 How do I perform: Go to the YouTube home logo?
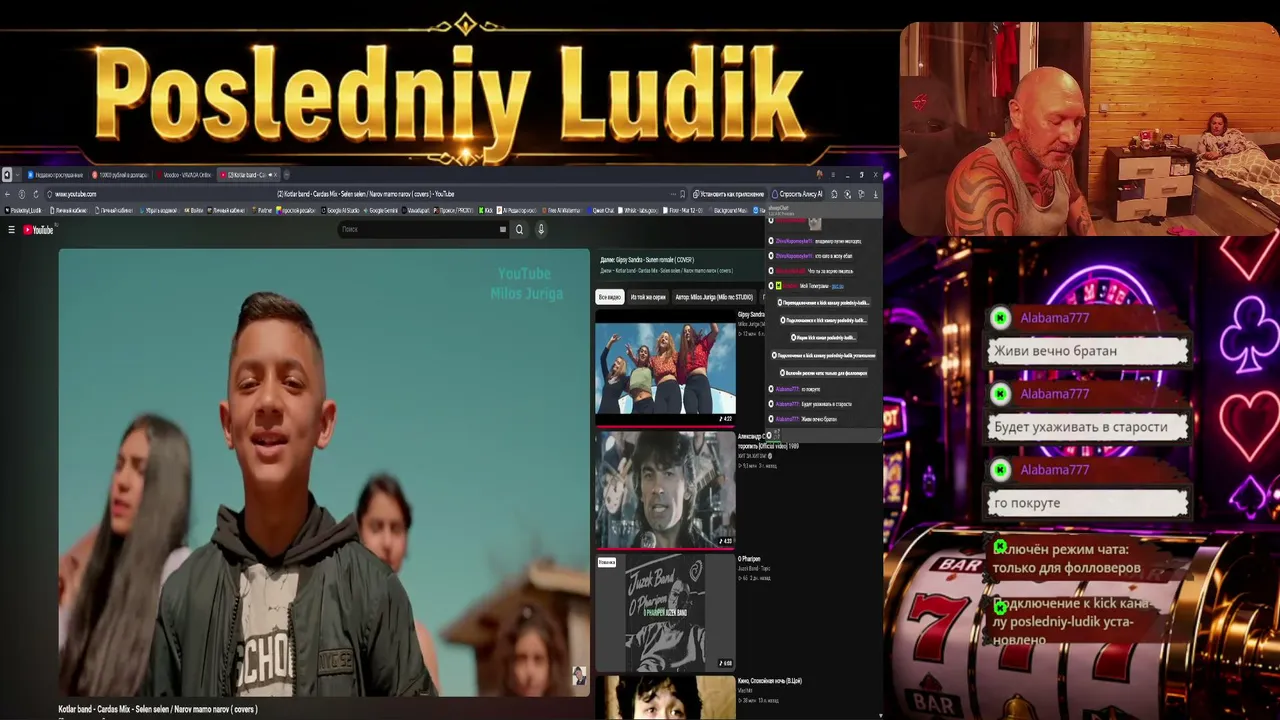pyautogui.click(x=38, y=230)
